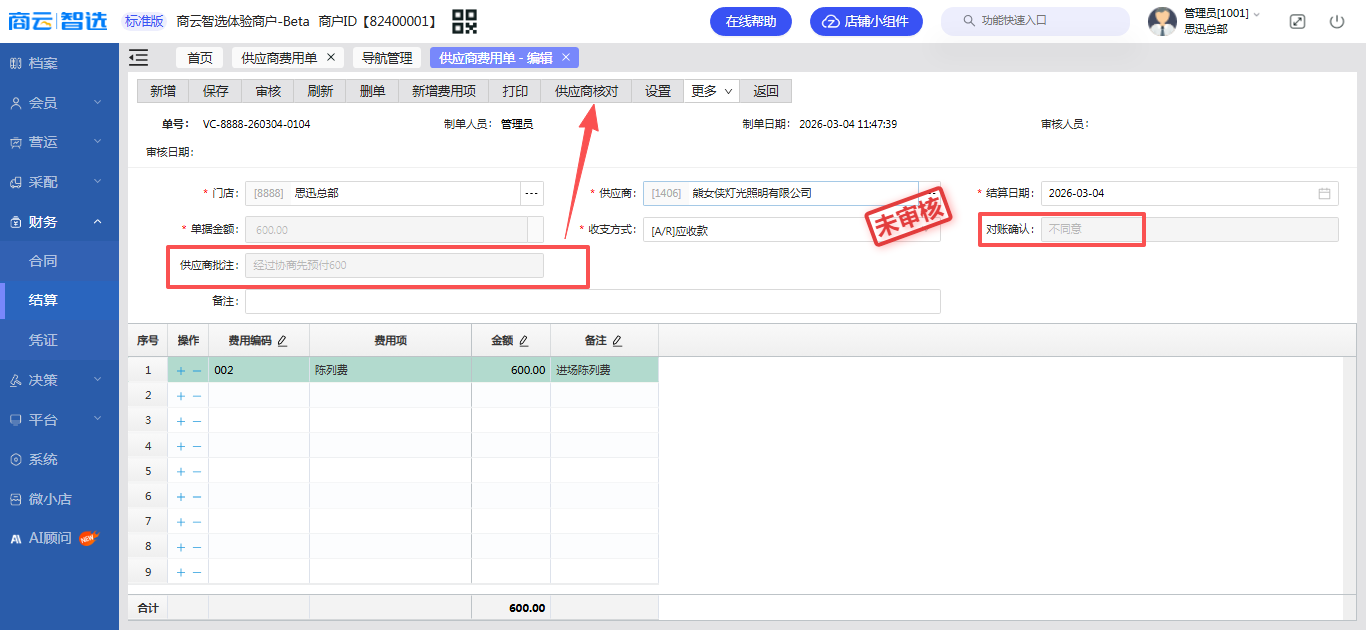Open 凭证 in the sidebar
The height and width of the screenshot is (630, 1366).
click(43, 340)
